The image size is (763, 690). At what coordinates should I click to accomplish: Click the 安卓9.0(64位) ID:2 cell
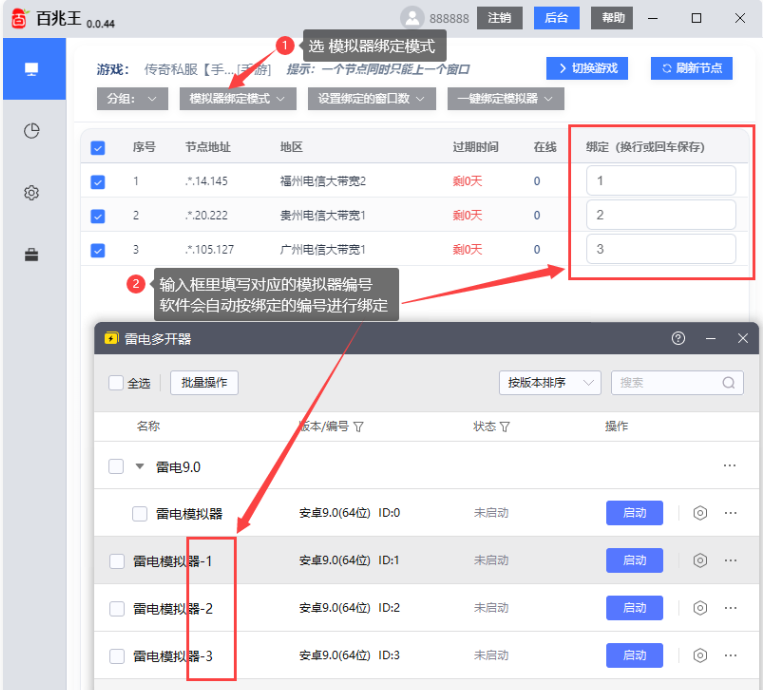click(x=349, y=608)
